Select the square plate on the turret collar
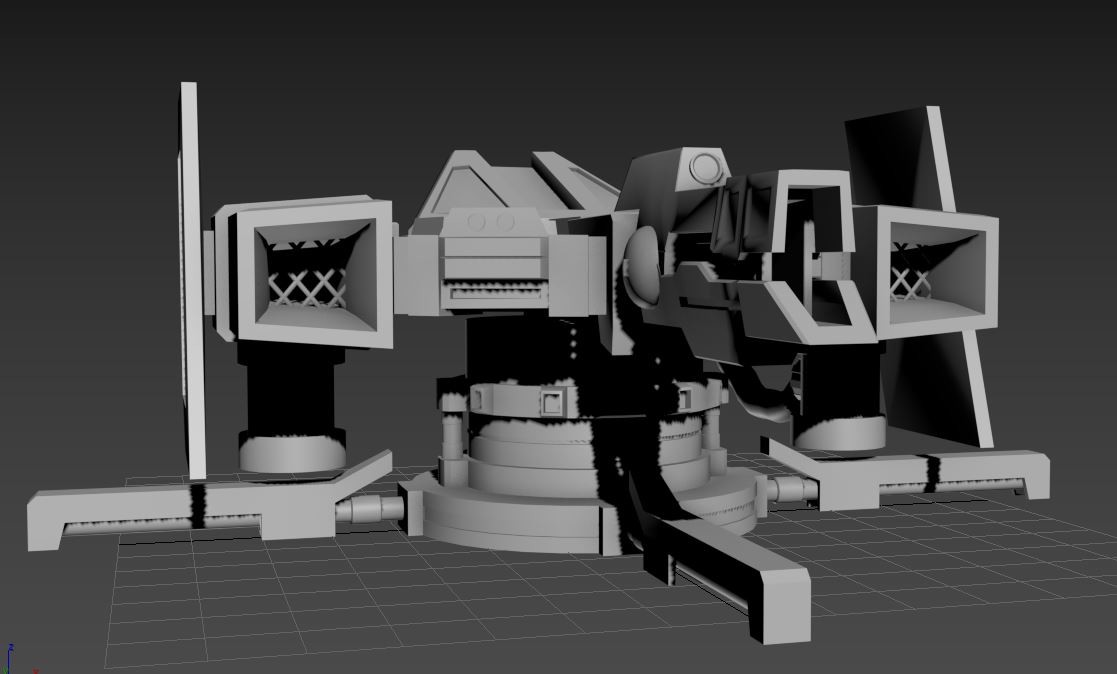Viewport: 1117px width, 674px height. click(550, 403)
